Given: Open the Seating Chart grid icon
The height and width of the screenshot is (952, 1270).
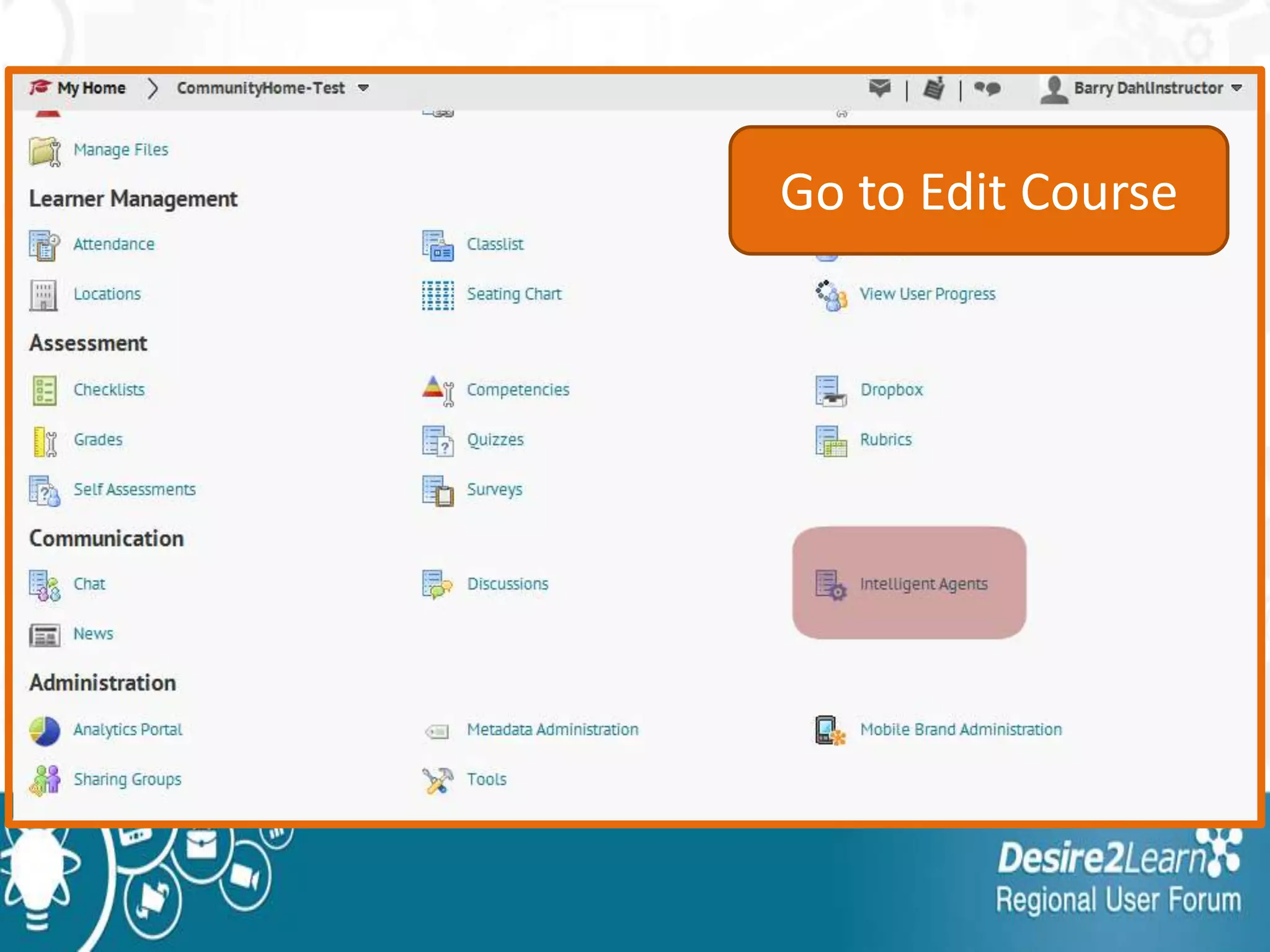Looking at the screenshot, I should coord(438,295).
